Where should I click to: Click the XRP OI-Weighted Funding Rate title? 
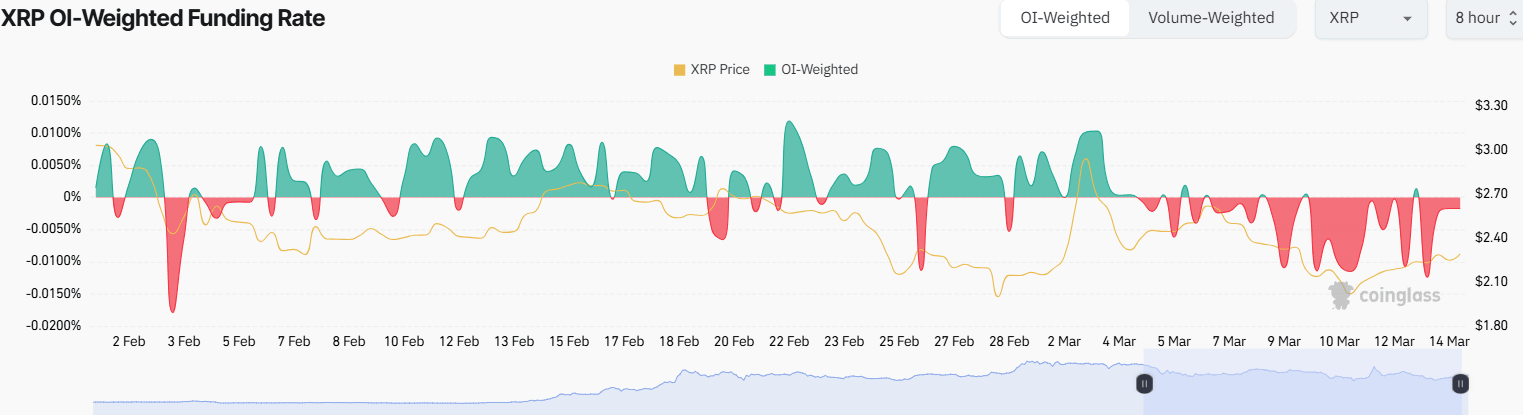tap(163, 18)
